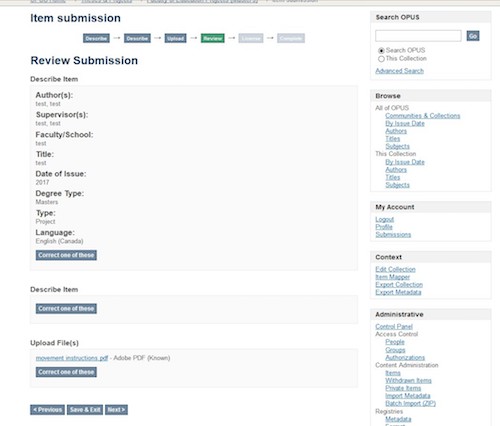Click Correct one of these under Language
Screen dimensions: 500x426
point(66,255)
